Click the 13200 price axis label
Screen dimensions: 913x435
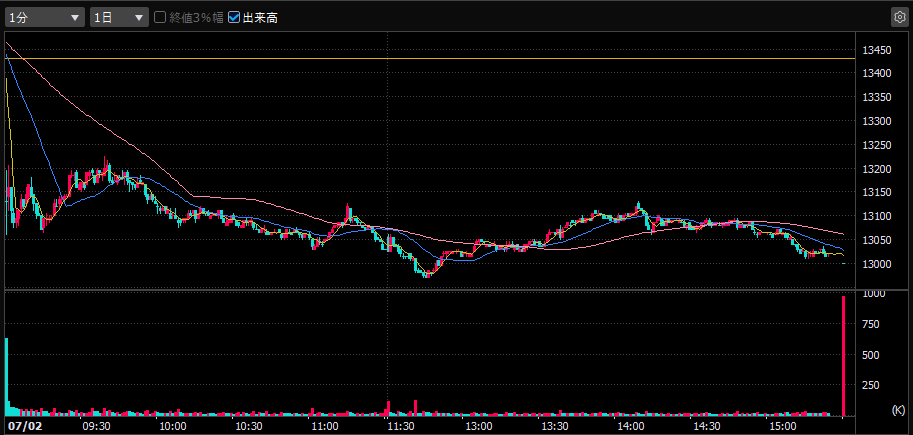(876, 169)
